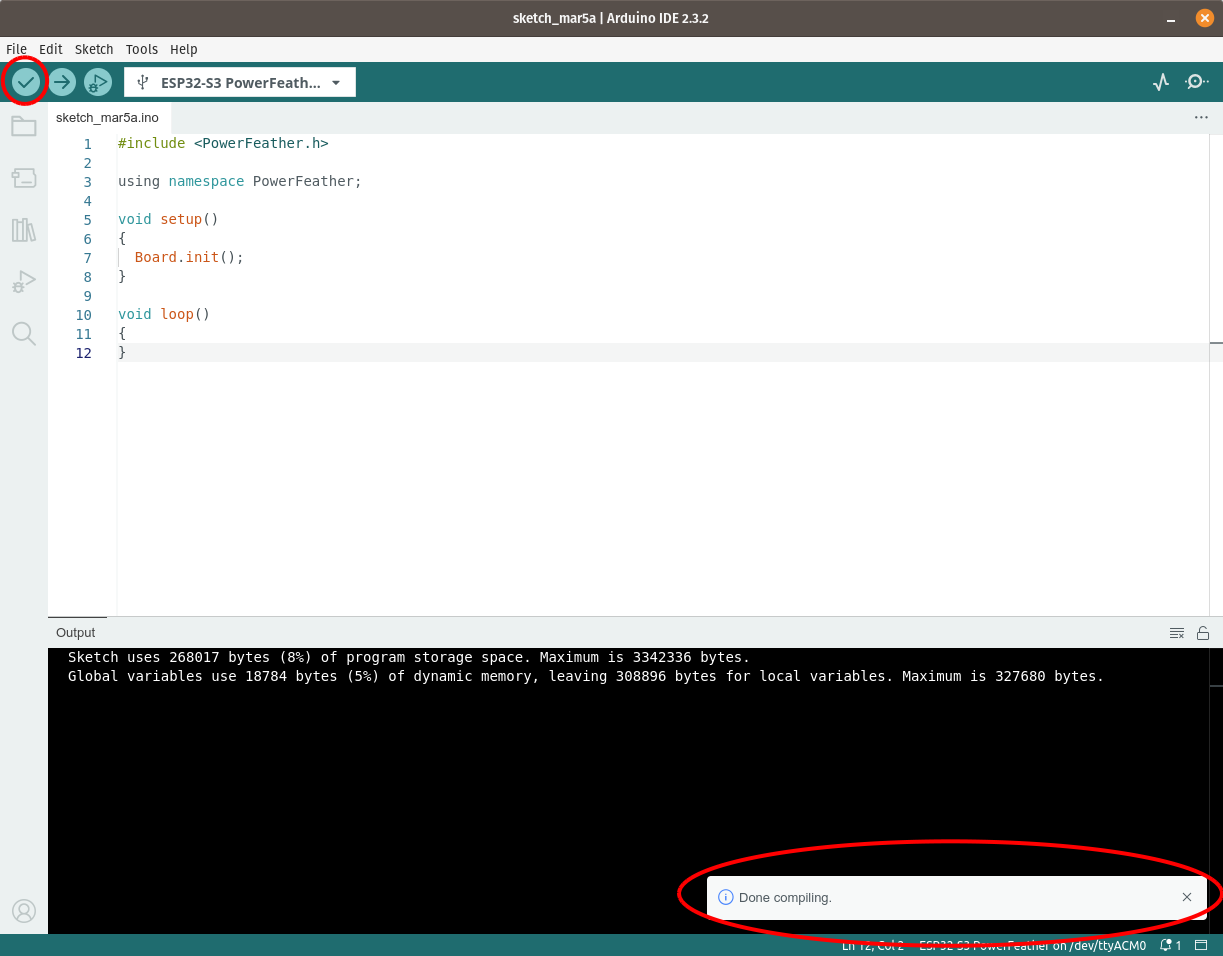Start debugging from the toolbar

[x=98, y=82]
